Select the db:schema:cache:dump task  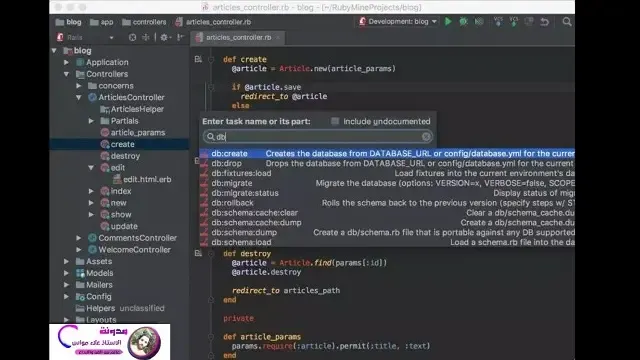[387, 222]
